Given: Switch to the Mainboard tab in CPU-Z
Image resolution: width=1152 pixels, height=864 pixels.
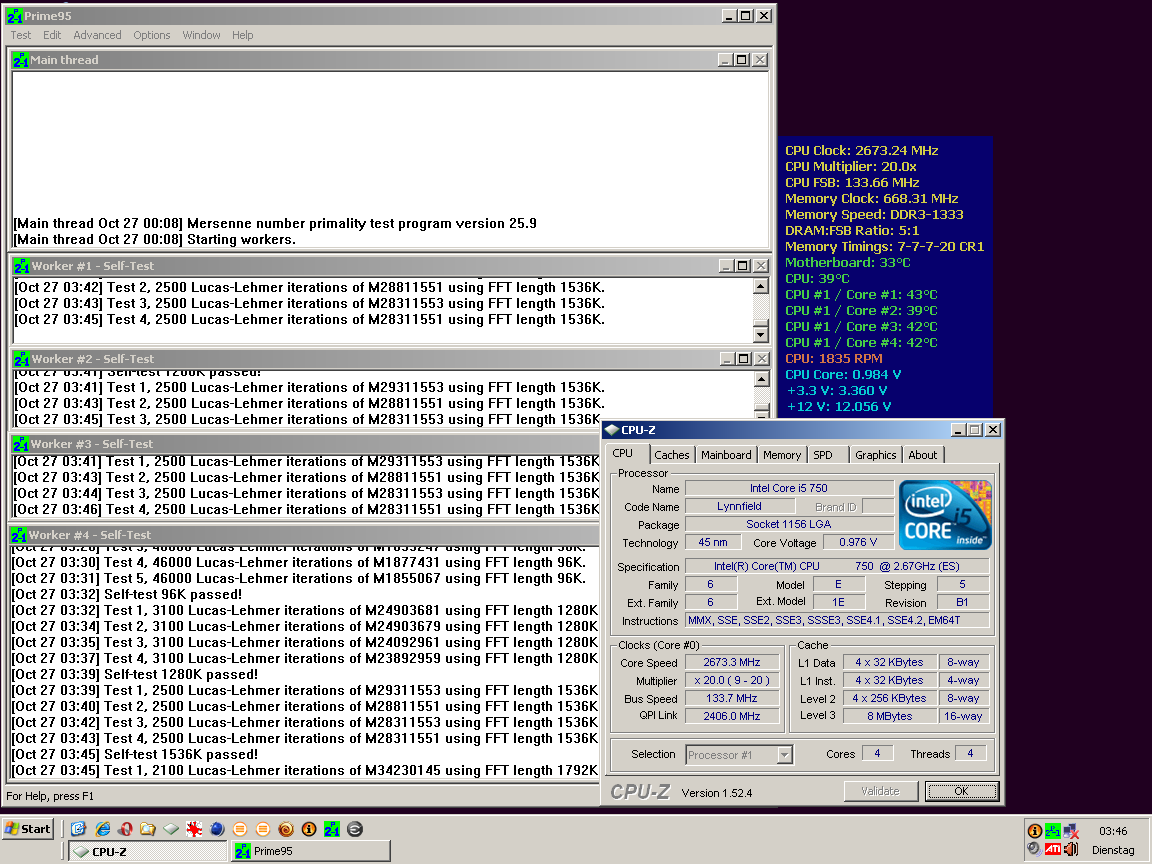Looking at the screenshot, I should tap(726, 455).
